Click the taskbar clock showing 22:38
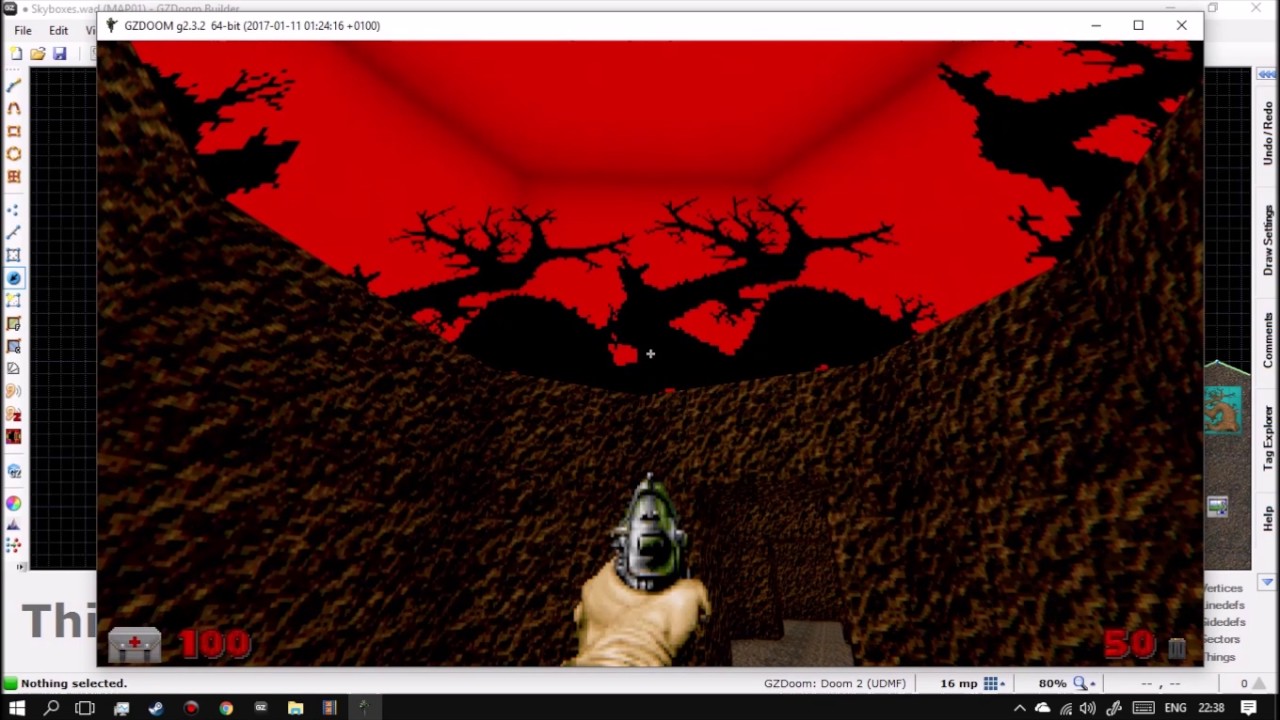 (x=1211, y=708)
